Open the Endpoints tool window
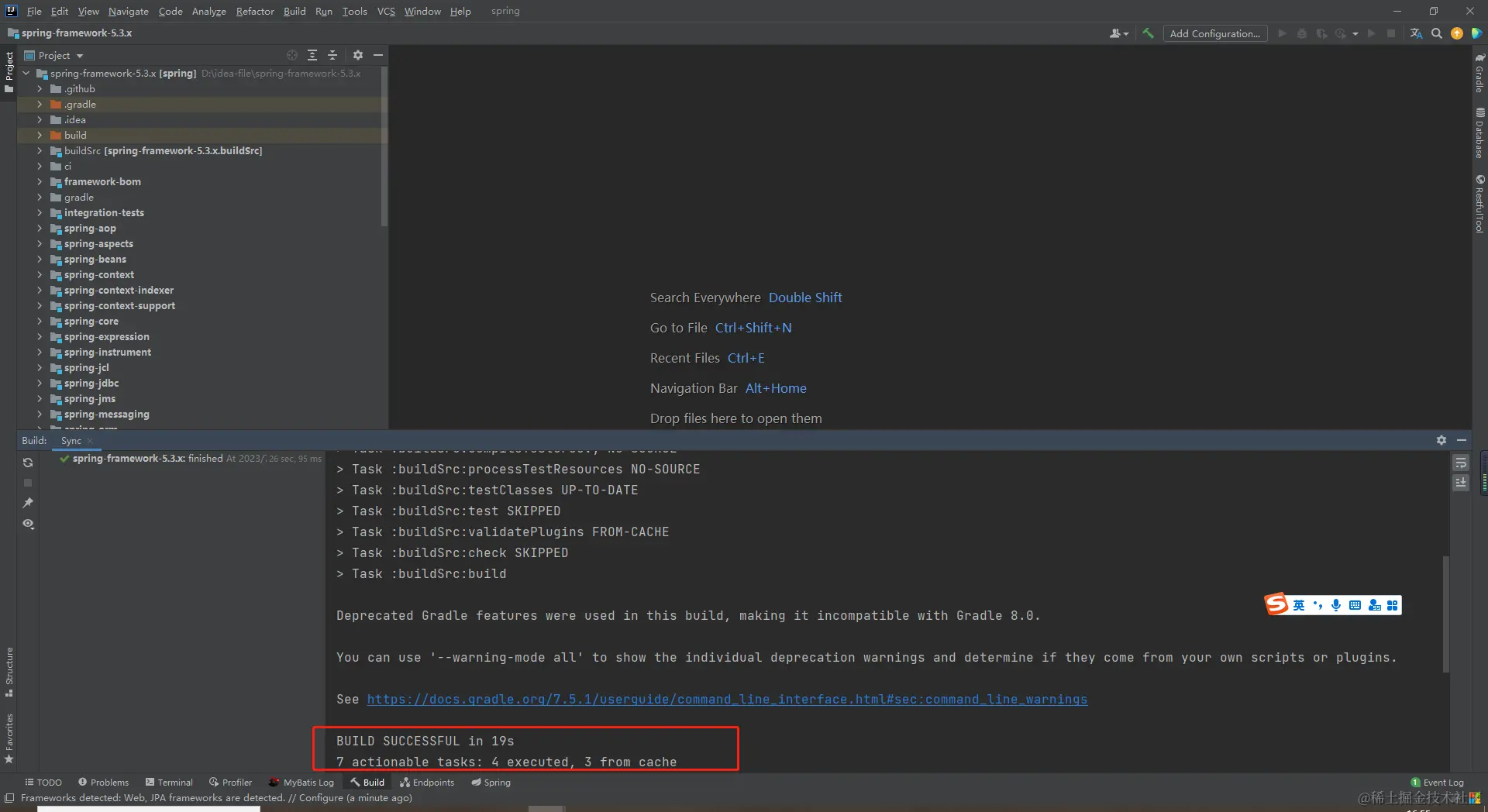 point(427,782)
